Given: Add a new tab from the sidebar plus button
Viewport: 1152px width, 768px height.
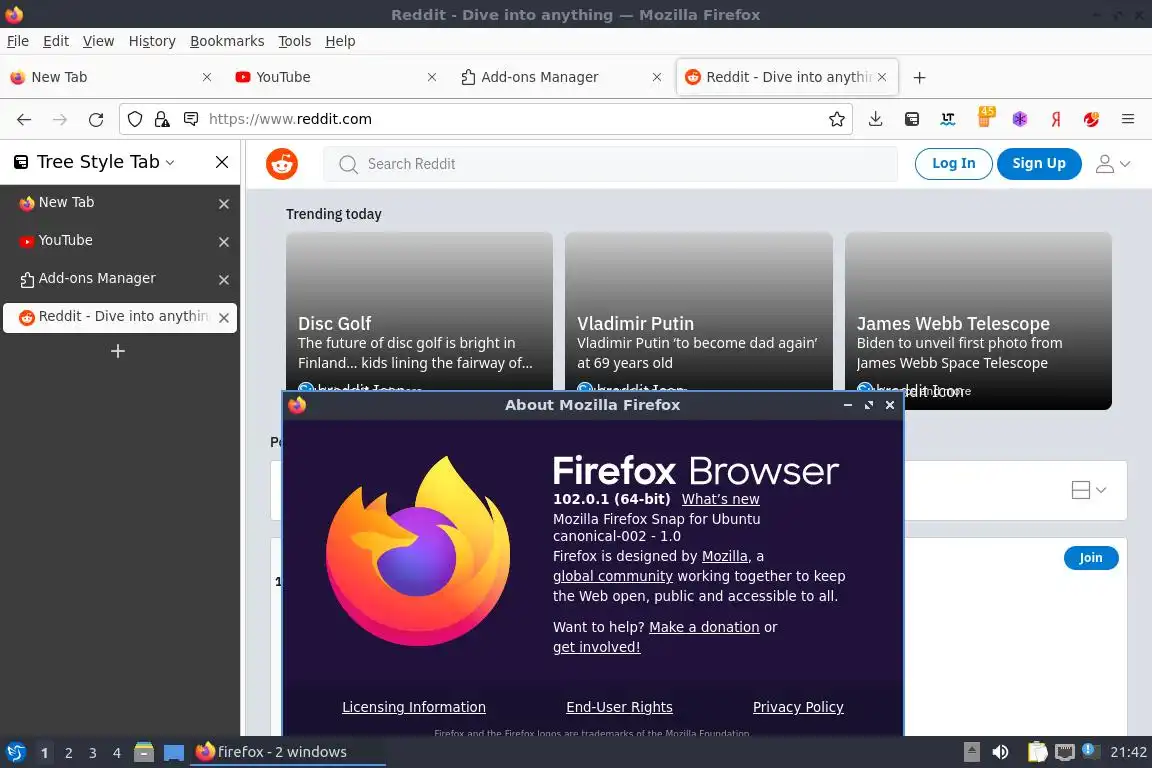Looking at the screenshot, I should click(118, 351).
